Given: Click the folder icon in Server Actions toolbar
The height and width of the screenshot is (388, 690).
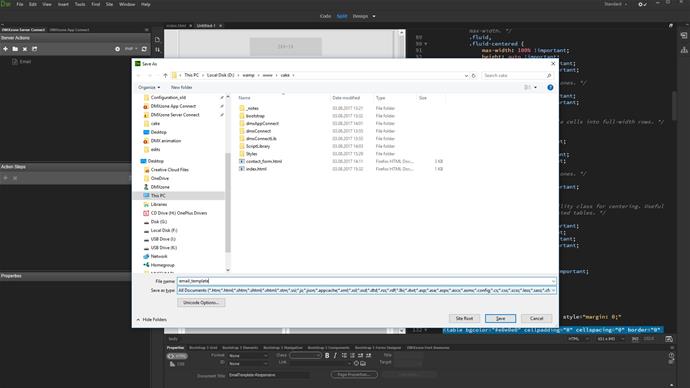Looking at the screenshot, I should tap(15, 49).
